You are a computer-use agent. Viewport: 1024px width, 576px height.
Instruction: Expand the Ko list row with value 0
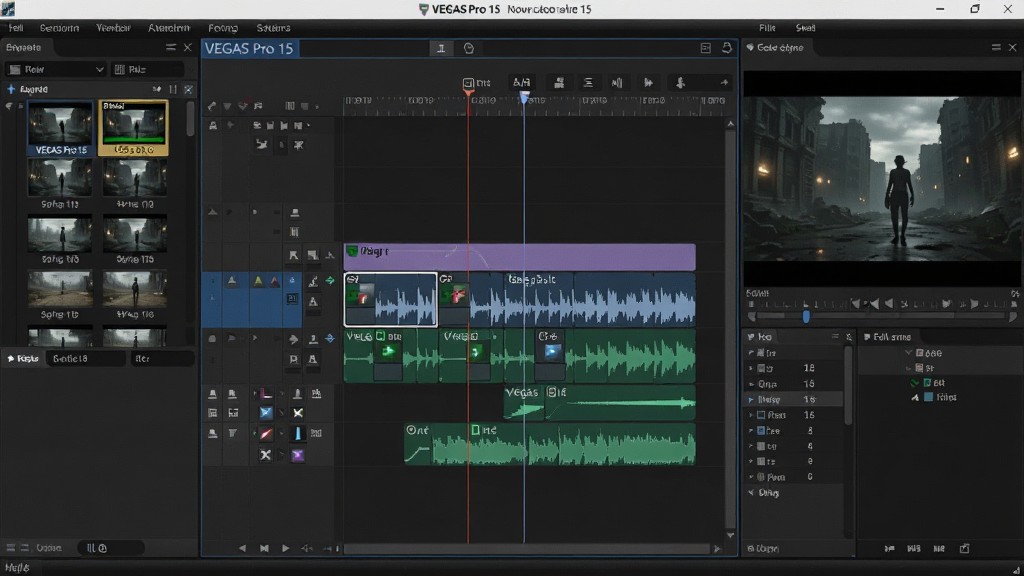(x=751, y=477)
